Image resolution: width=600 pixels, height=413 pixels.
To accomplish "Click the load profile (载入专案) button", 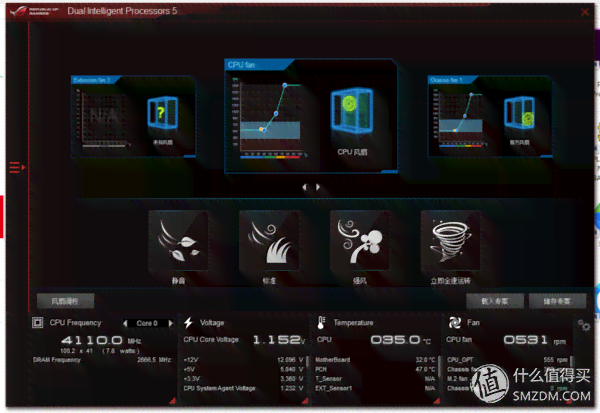I will coord(495,301).
